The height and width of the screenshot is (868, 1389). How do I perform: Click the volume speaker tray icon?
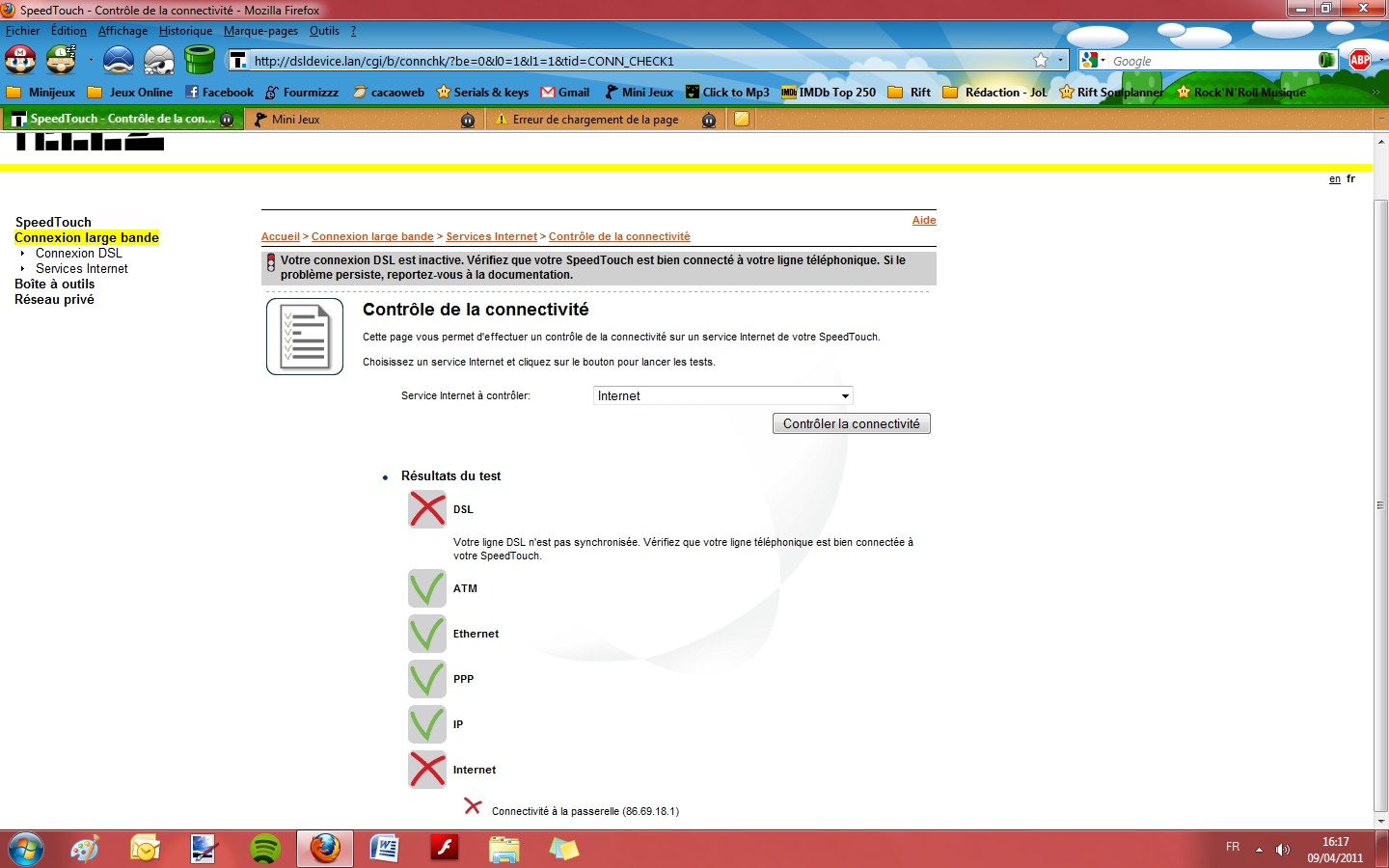[x=1282, y=849]
